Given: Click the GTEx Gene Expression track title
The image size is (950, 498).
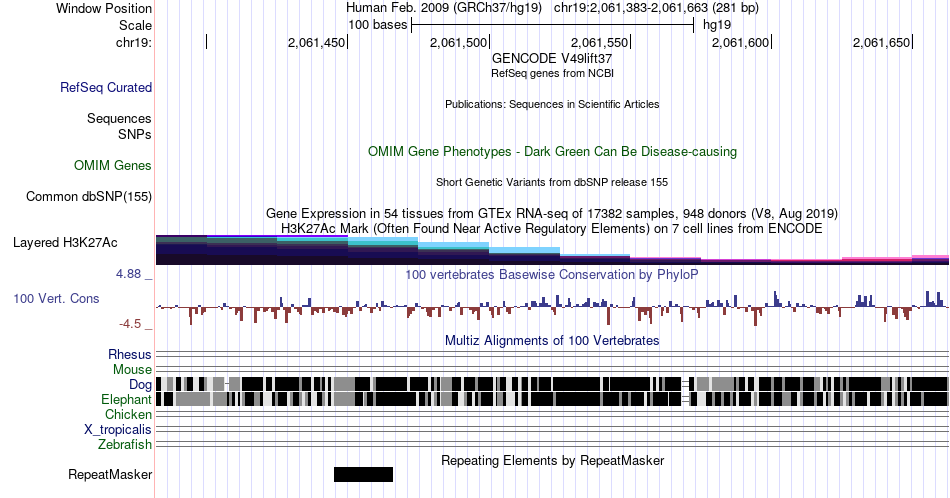Looking at the screenshot, I should point(552,213).
